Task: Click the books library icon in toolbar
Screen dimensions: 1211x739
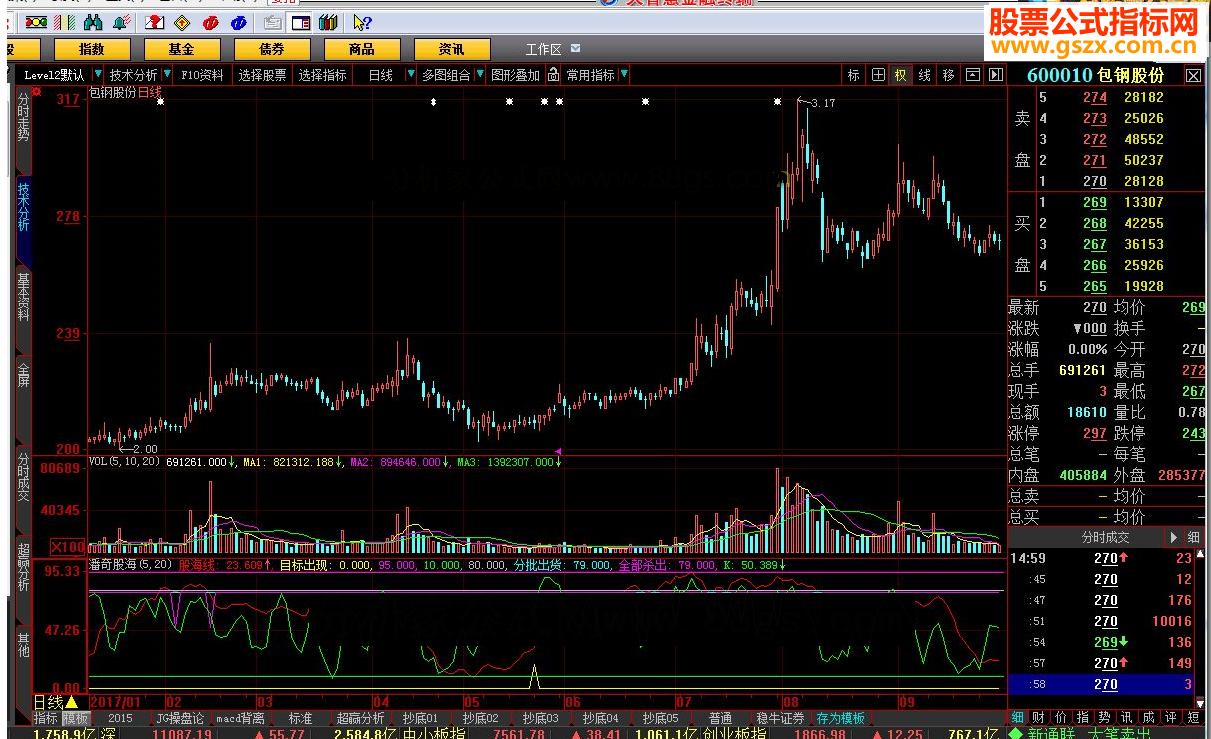Action: pyautogui.click(x=327, y=22)
